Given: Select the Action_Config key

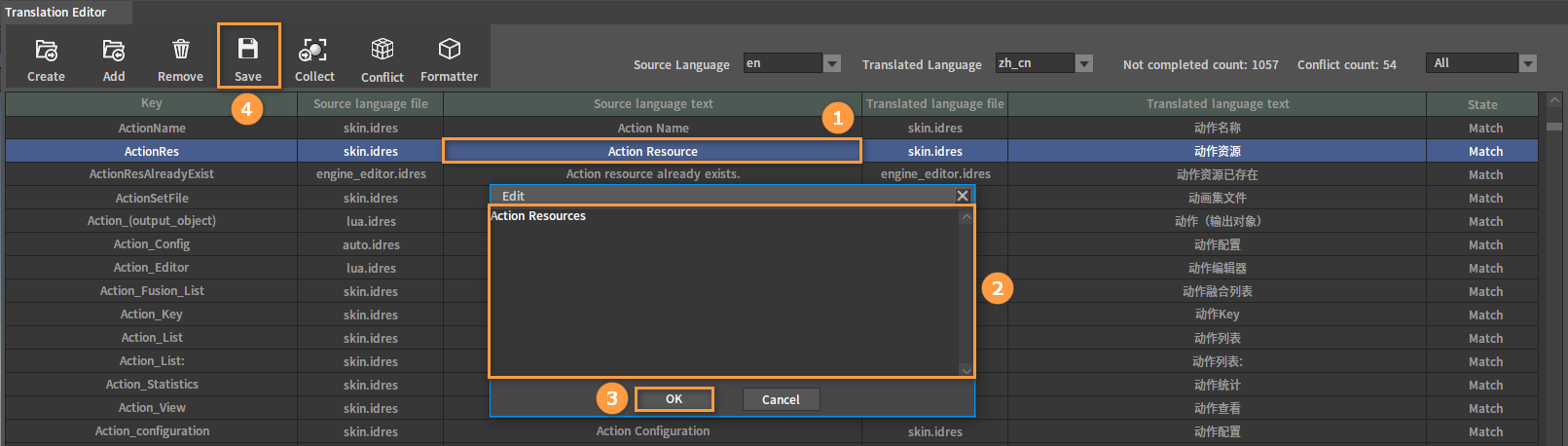Looking at the screenshot, I should [x=152, y=244].
